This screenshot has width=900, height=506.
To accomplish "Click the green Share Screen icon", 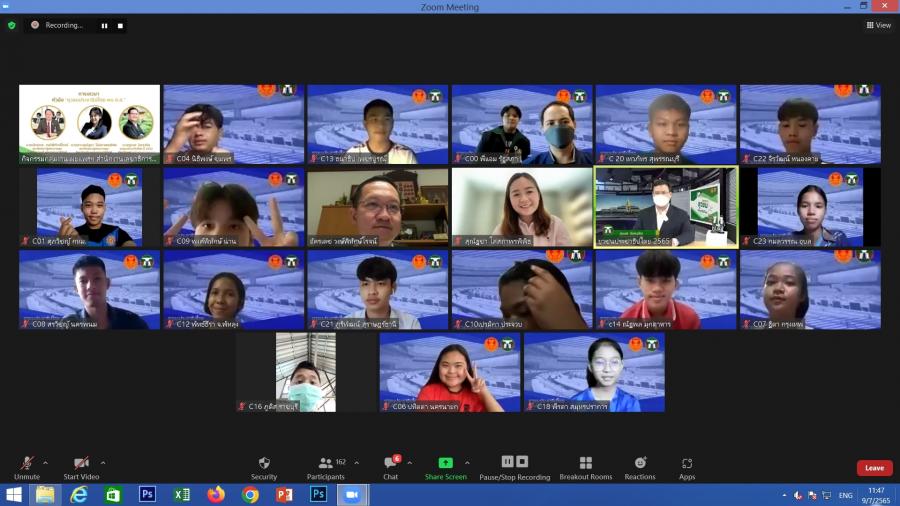I will (445, 464).
